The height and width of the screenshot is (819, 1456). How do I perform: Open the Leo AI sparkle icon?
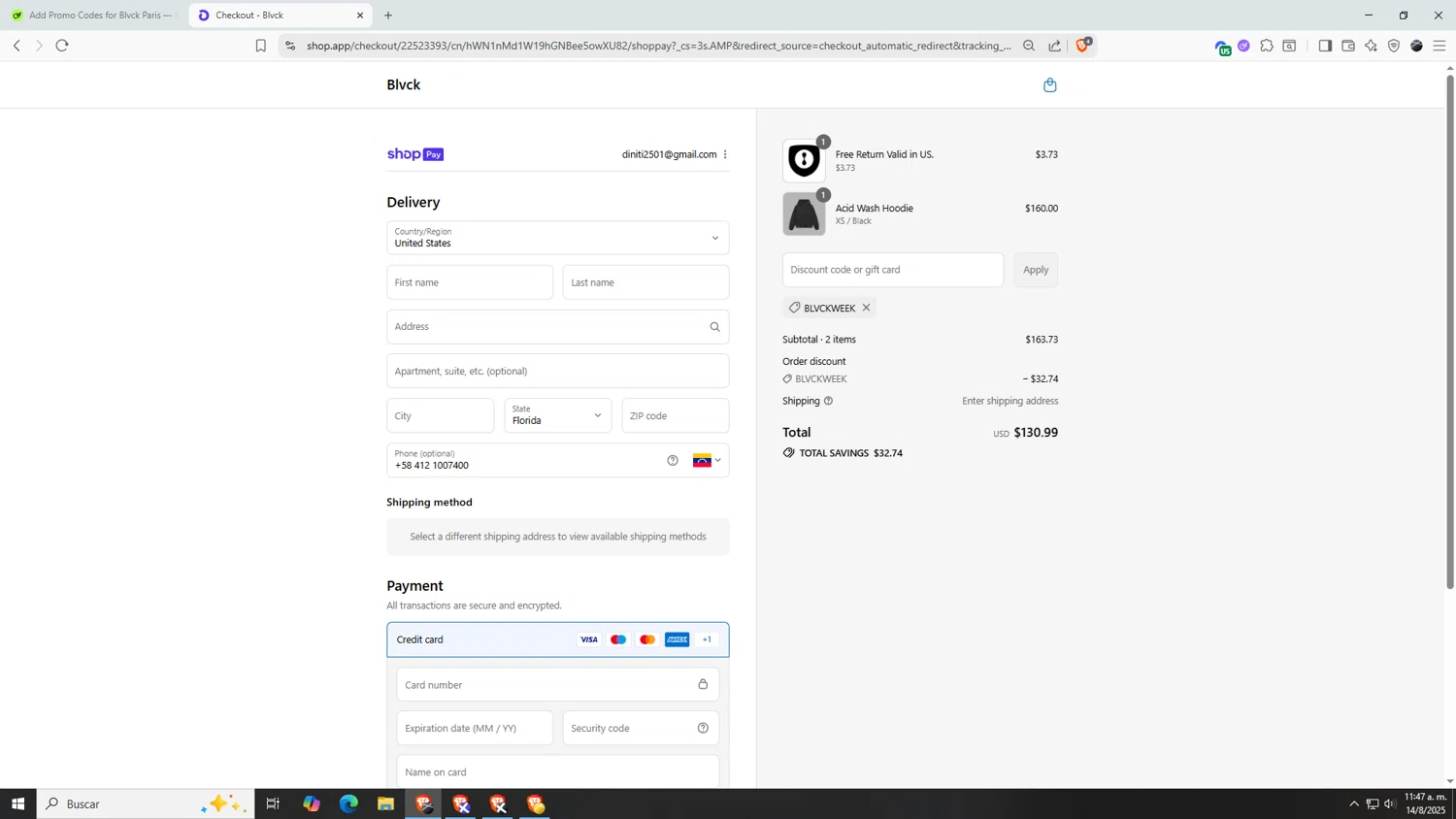pos(1371,46)
